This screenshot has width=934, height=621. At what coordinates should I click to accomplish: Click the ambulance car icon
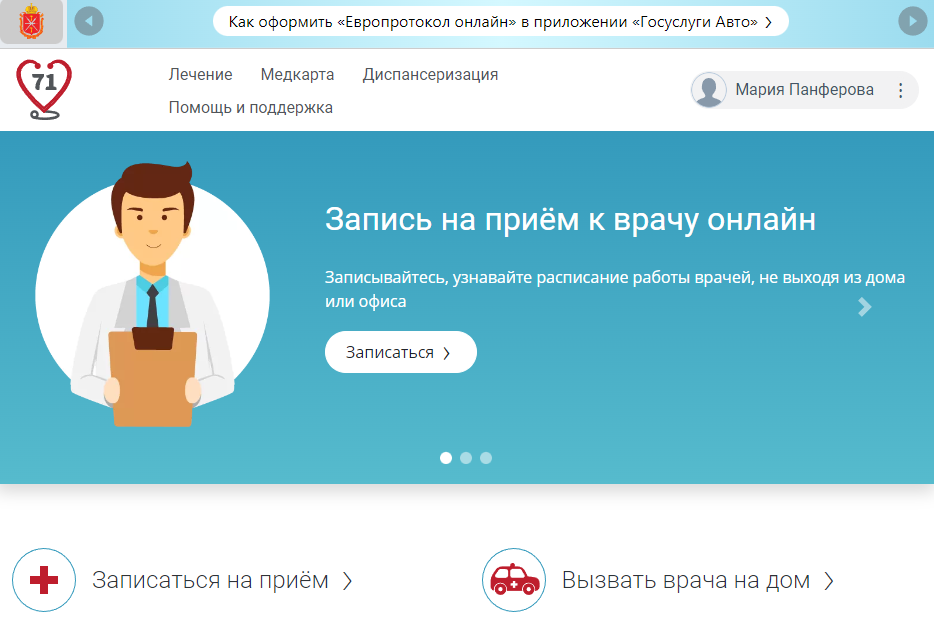pos(513,580)
